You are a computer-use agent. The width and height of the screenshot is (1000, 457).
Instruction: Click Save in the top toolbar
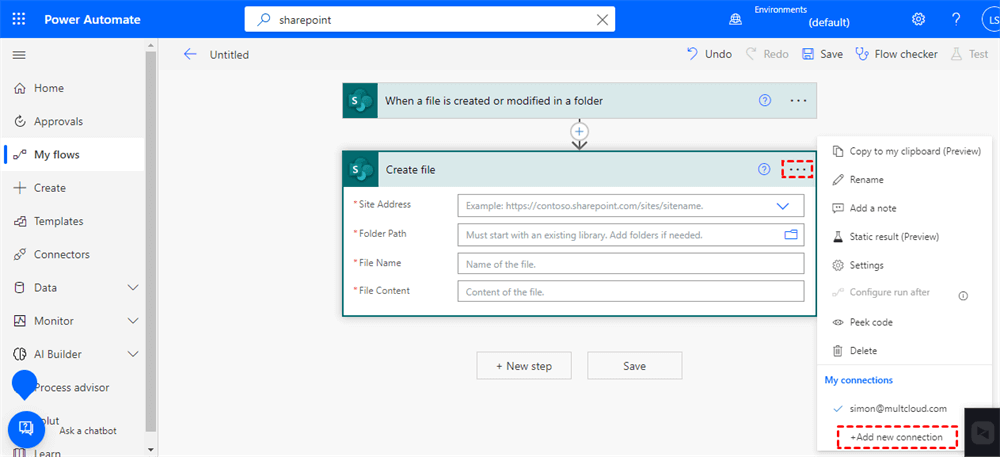[x=823, y=54]
